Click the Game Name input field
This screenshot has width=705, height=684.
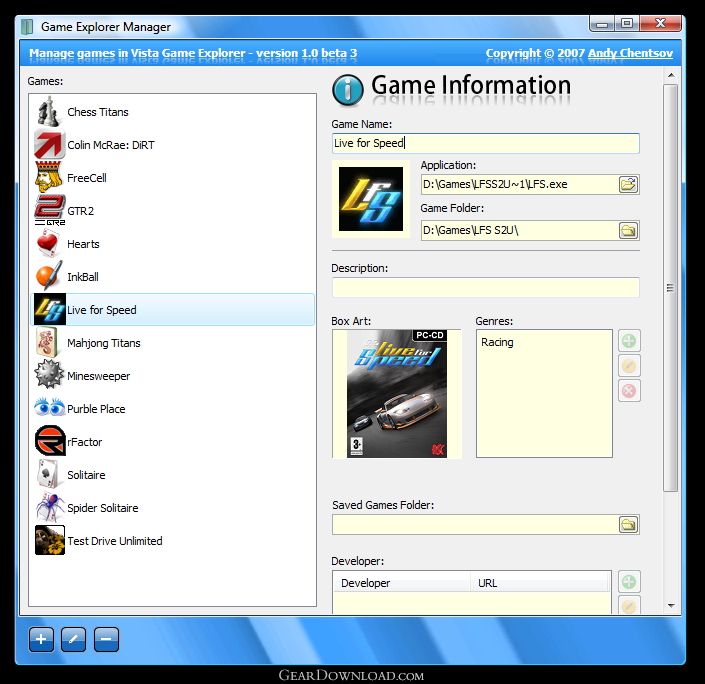(486, 143)
